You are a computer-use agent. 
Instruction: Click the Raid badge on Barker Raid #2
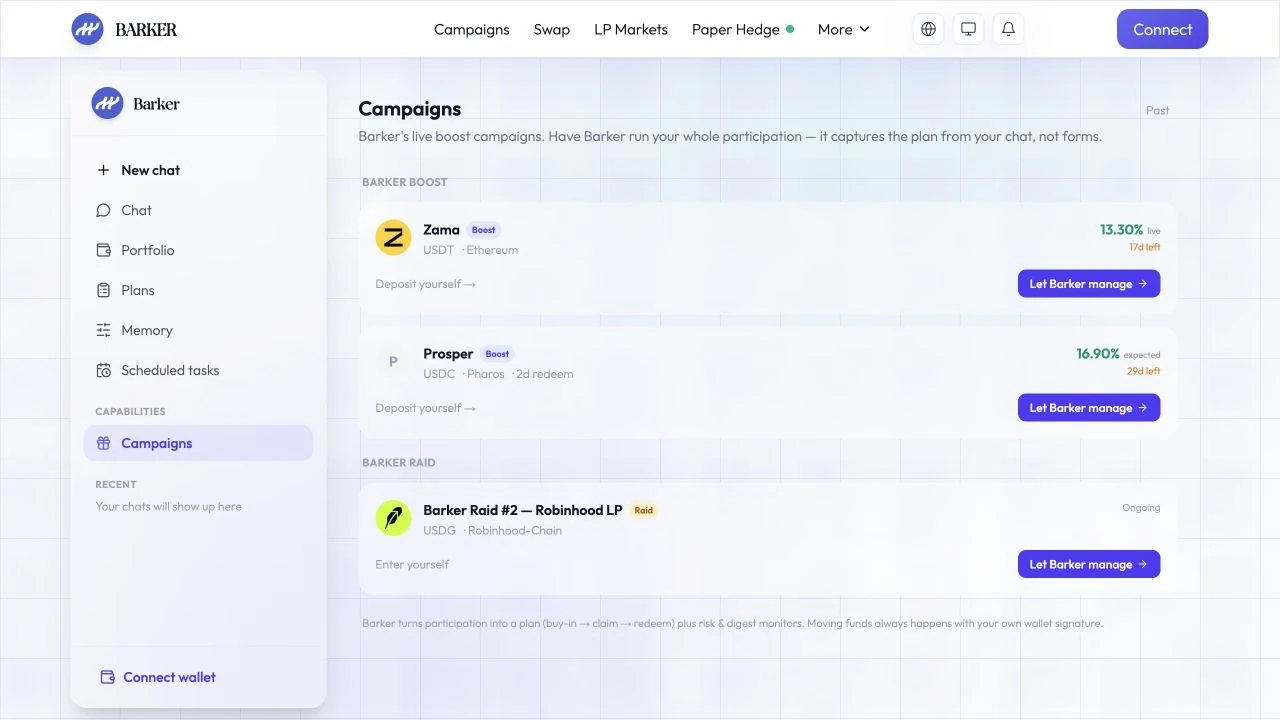tap(644, 510)
